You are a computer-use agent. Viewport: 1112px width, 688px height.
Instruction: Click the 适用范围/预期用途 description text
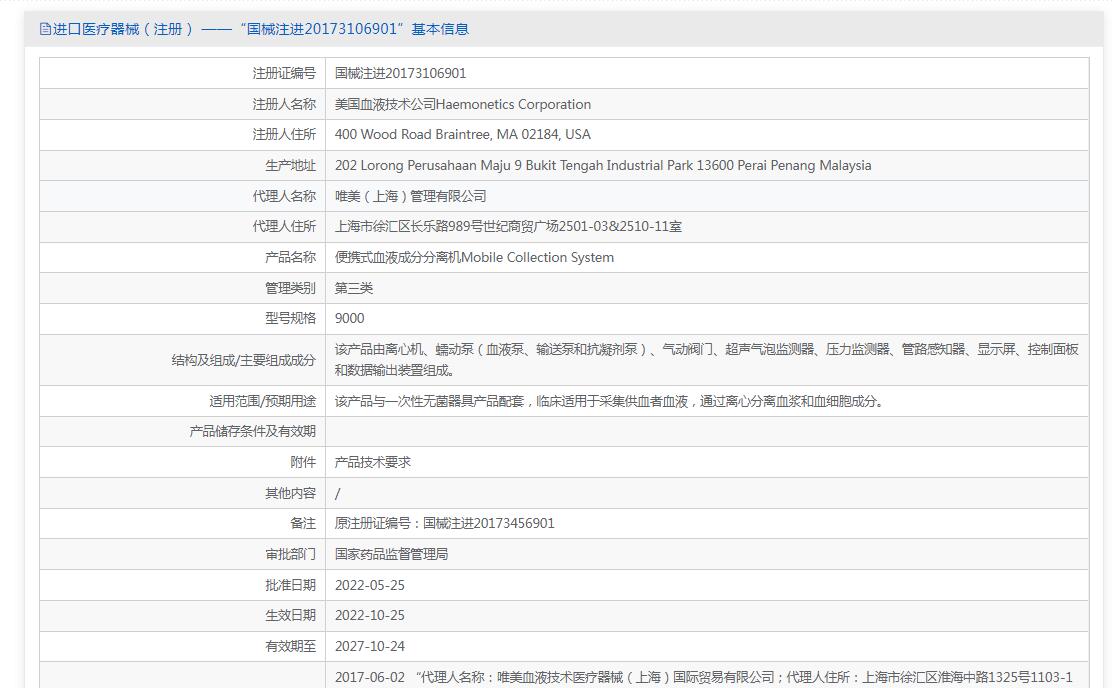tap(608, 401)
